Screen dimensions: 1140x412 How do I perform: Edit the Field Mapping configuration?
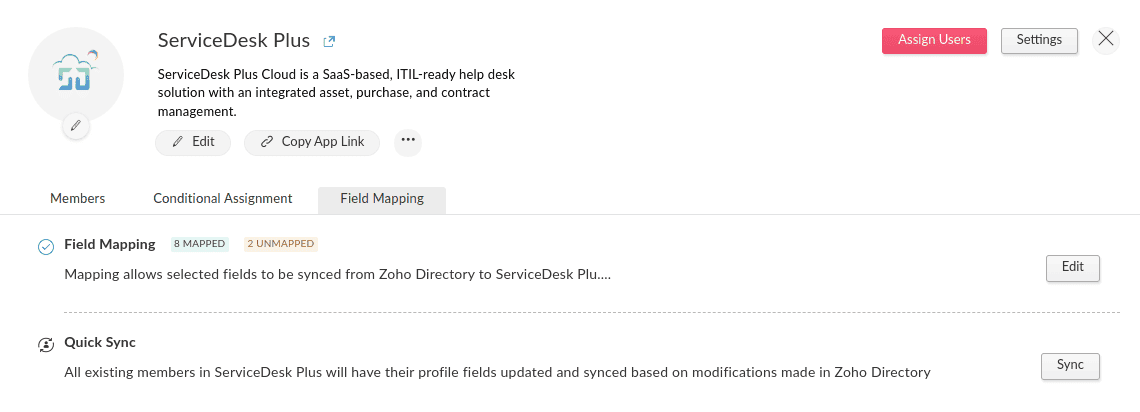click(1072, 267)
